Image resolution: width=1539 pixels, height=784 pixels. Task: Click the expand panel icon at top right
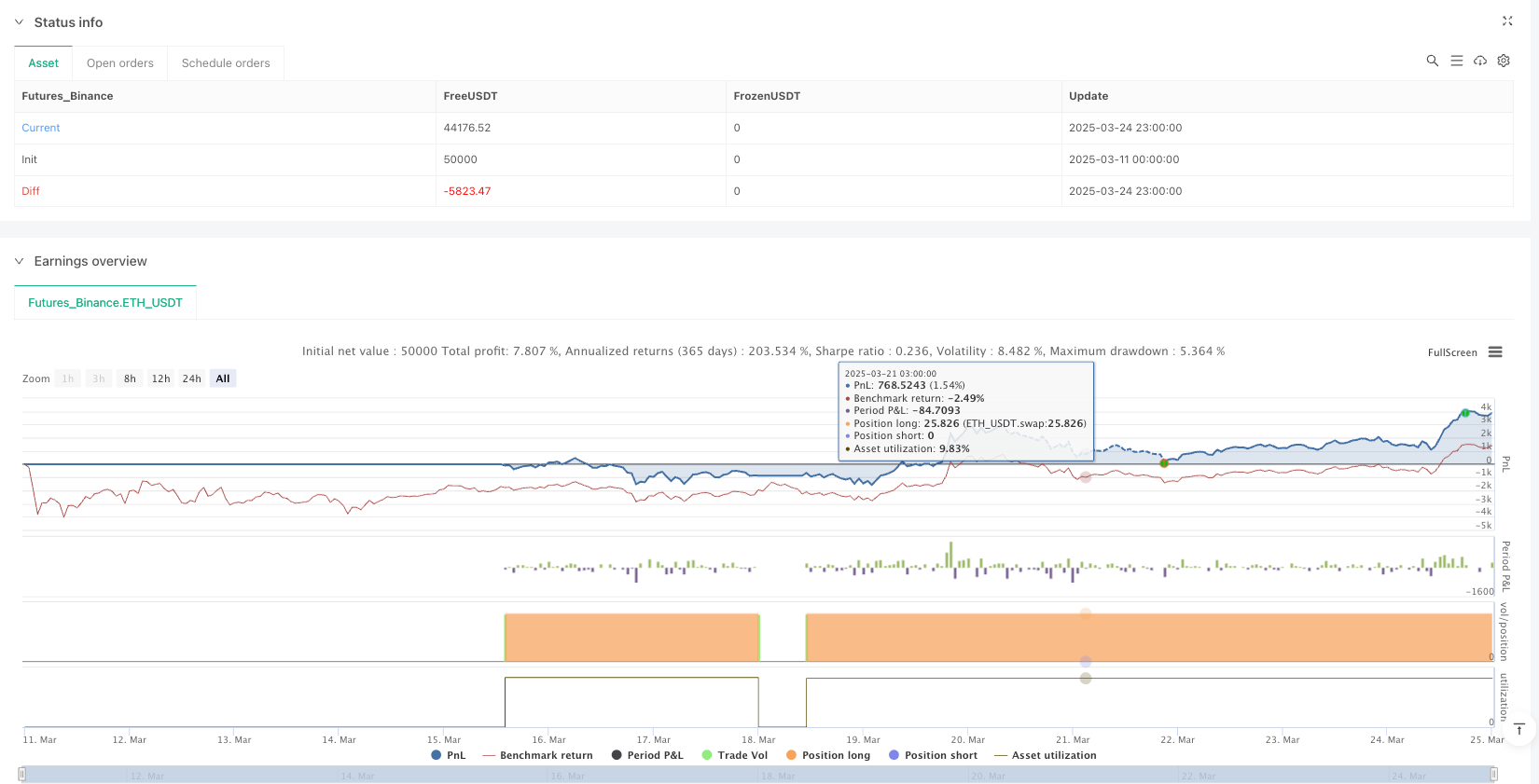[x=1506, y=21]
